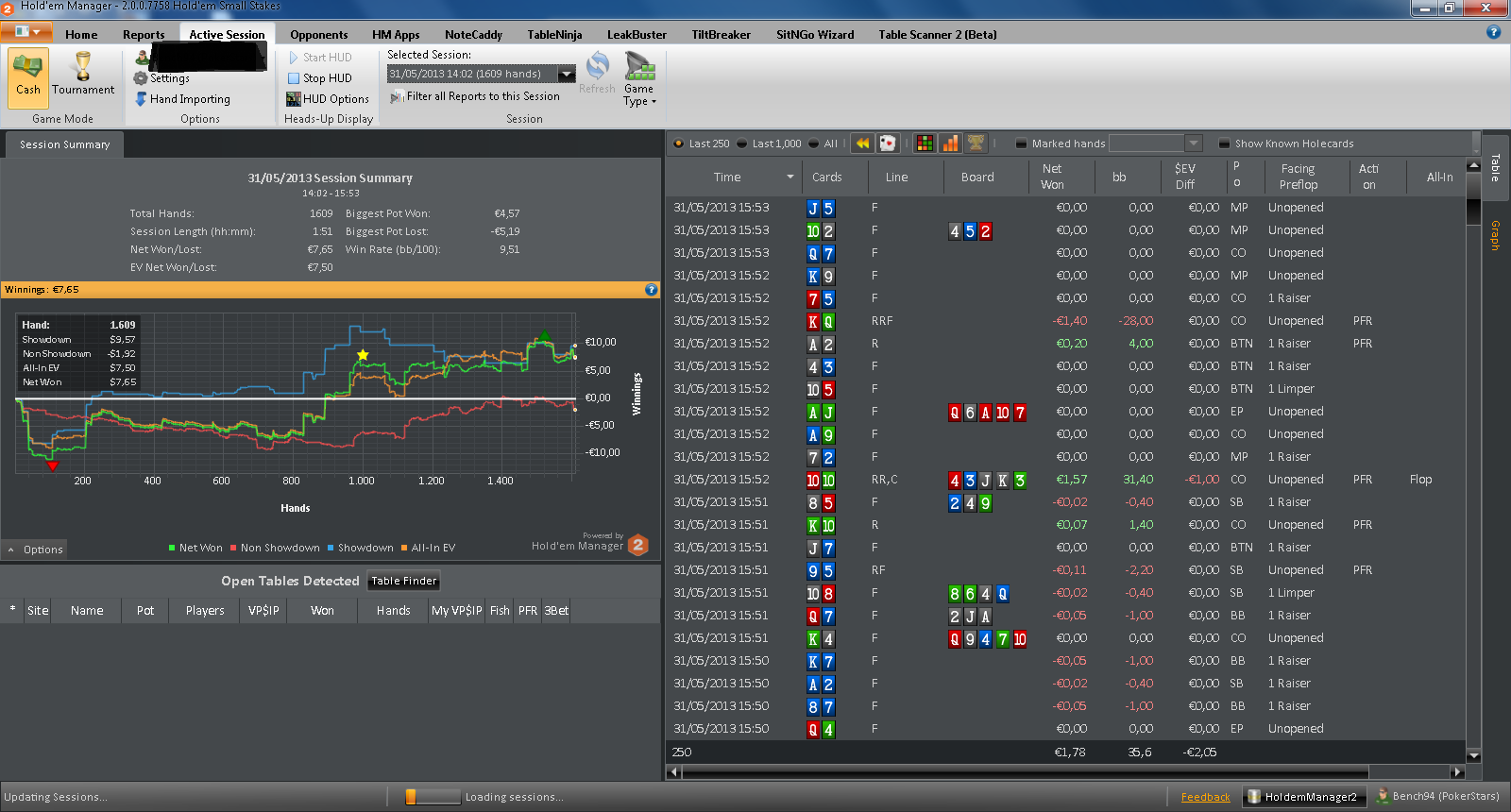Open the Selected Session dropdown
The image size is (1511, 812).
click(x=567, y=74)
